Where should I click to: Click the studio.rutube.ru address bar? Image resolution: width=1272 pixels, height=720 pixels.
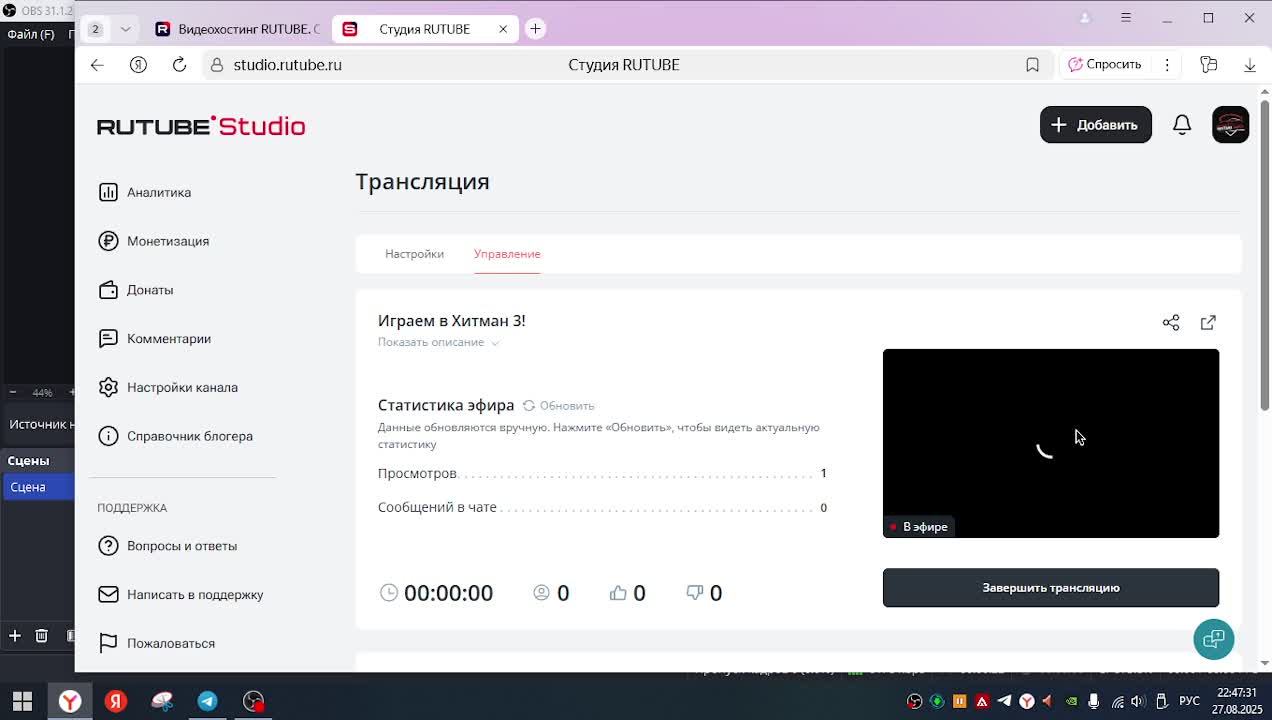pyautogui.click(x=287, y=64)
